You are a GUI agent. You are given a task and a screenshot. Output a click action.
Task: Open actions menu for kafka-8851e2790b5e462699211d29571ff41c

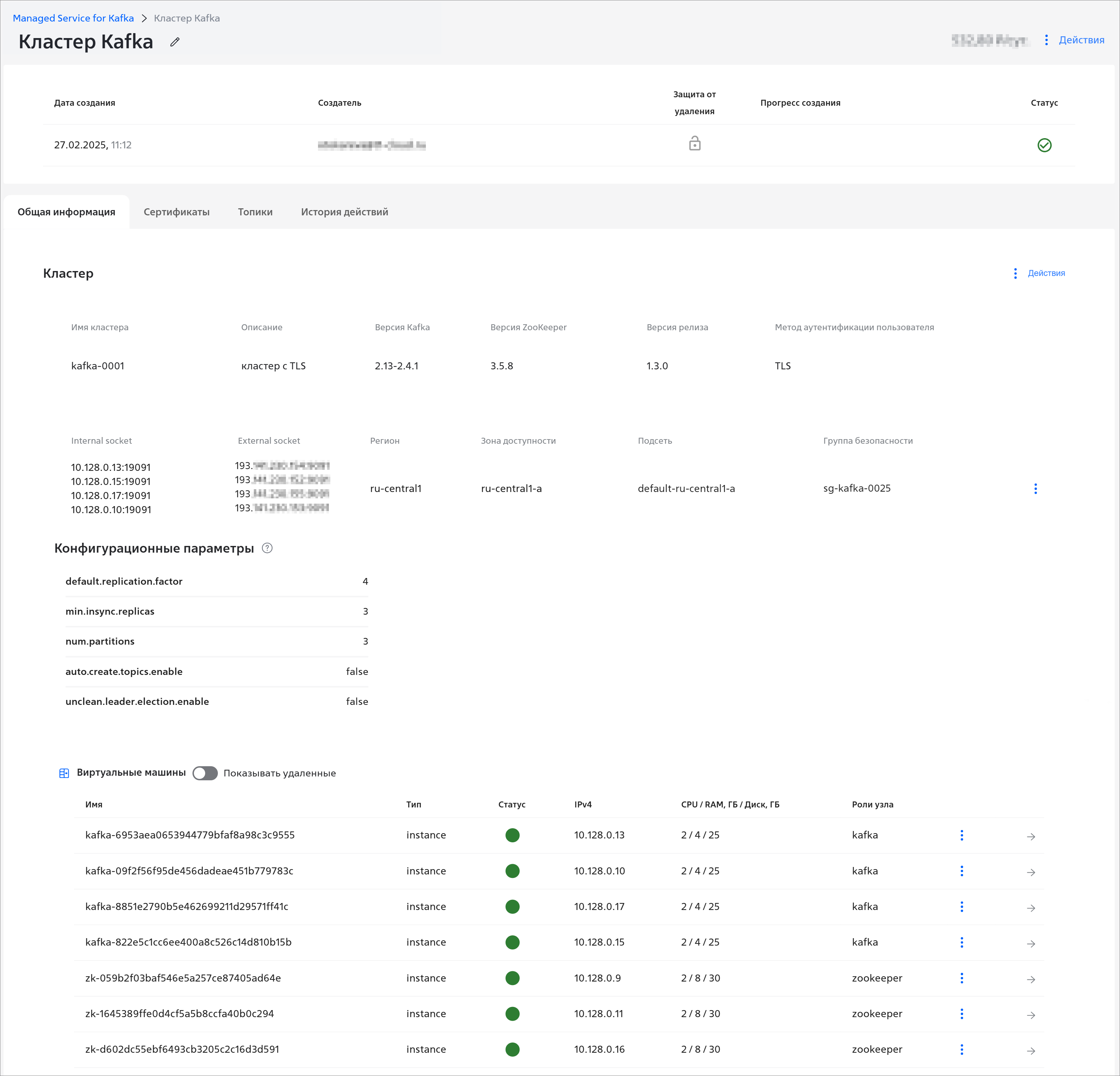961,906
